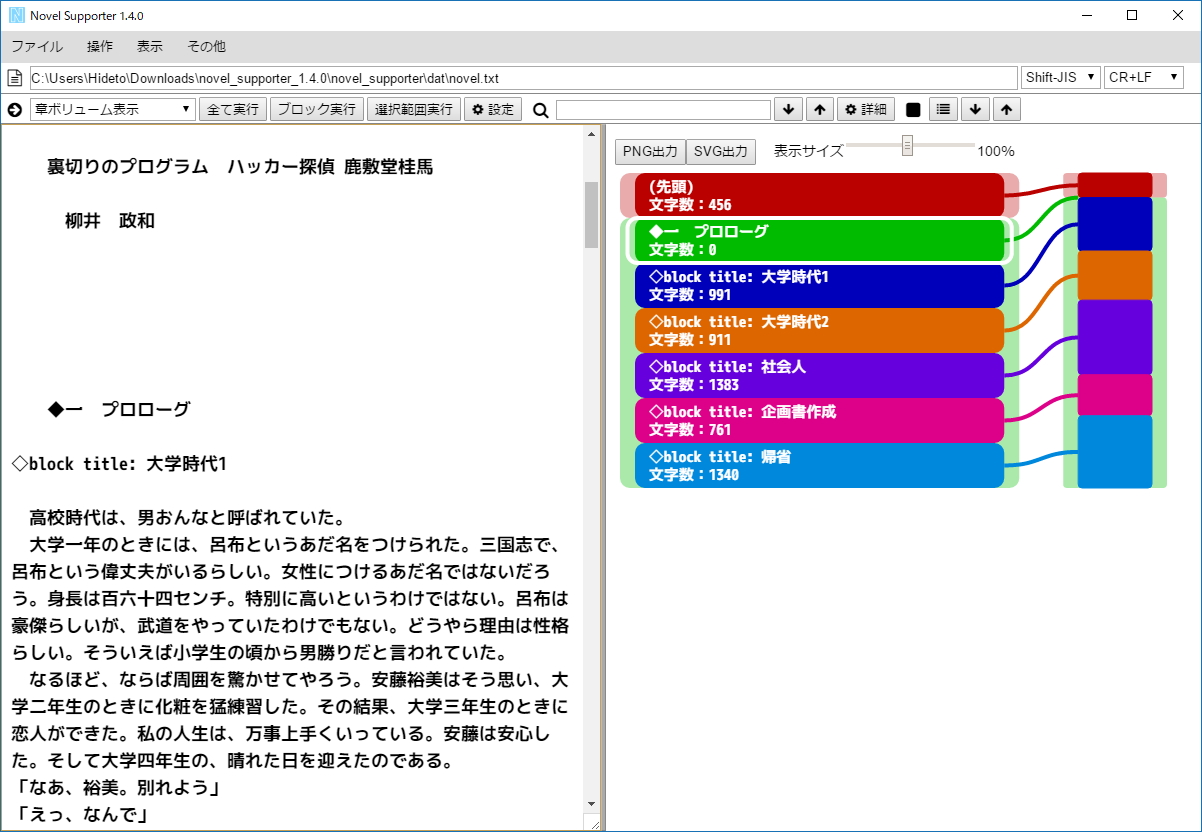Open the 詳細 search detail settings
This screenshot has height=832, width=1202.
pyautogui.click(x=865, y=109)
